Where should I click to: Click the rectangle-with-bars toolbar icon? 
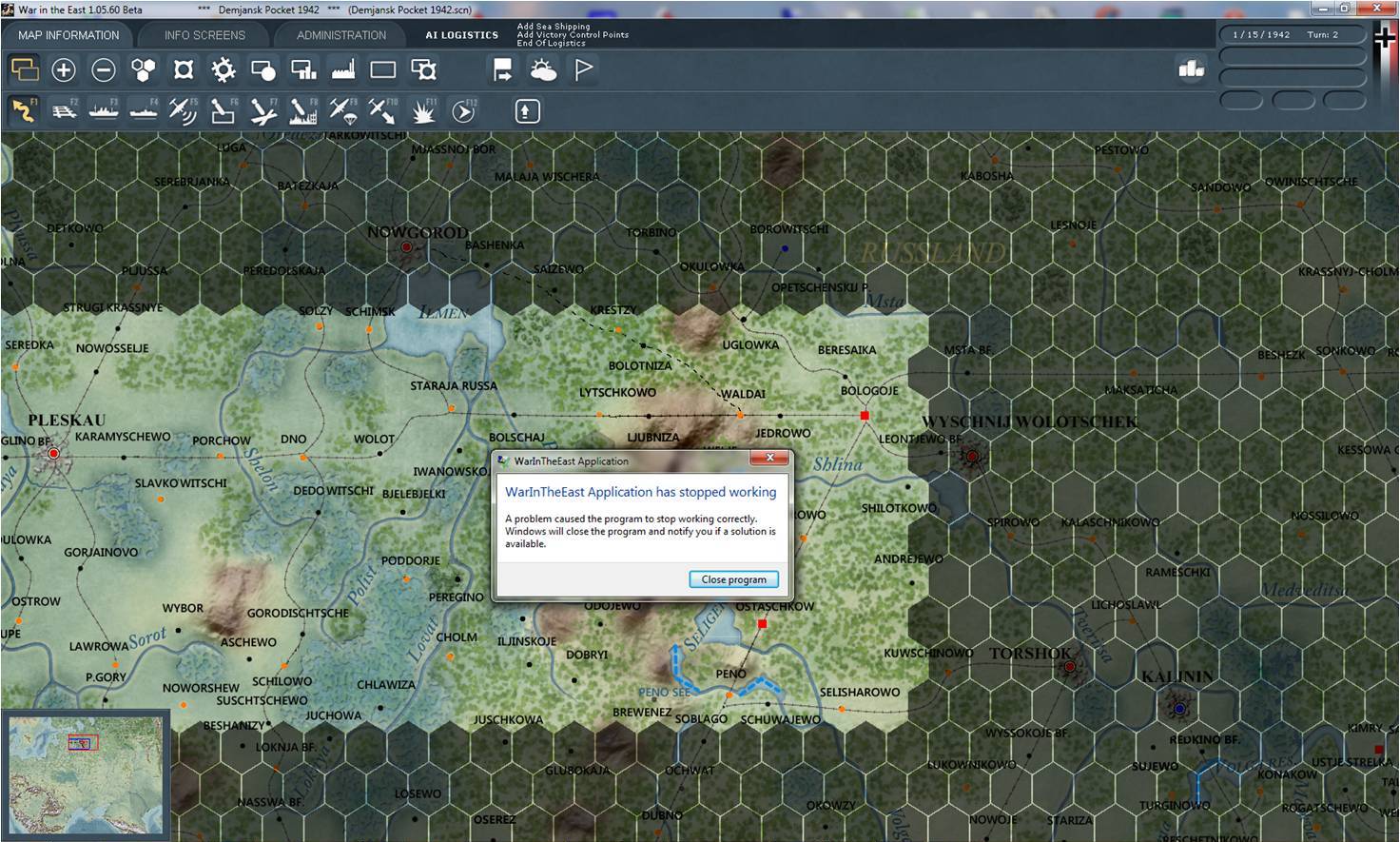(x=303, y=69)
